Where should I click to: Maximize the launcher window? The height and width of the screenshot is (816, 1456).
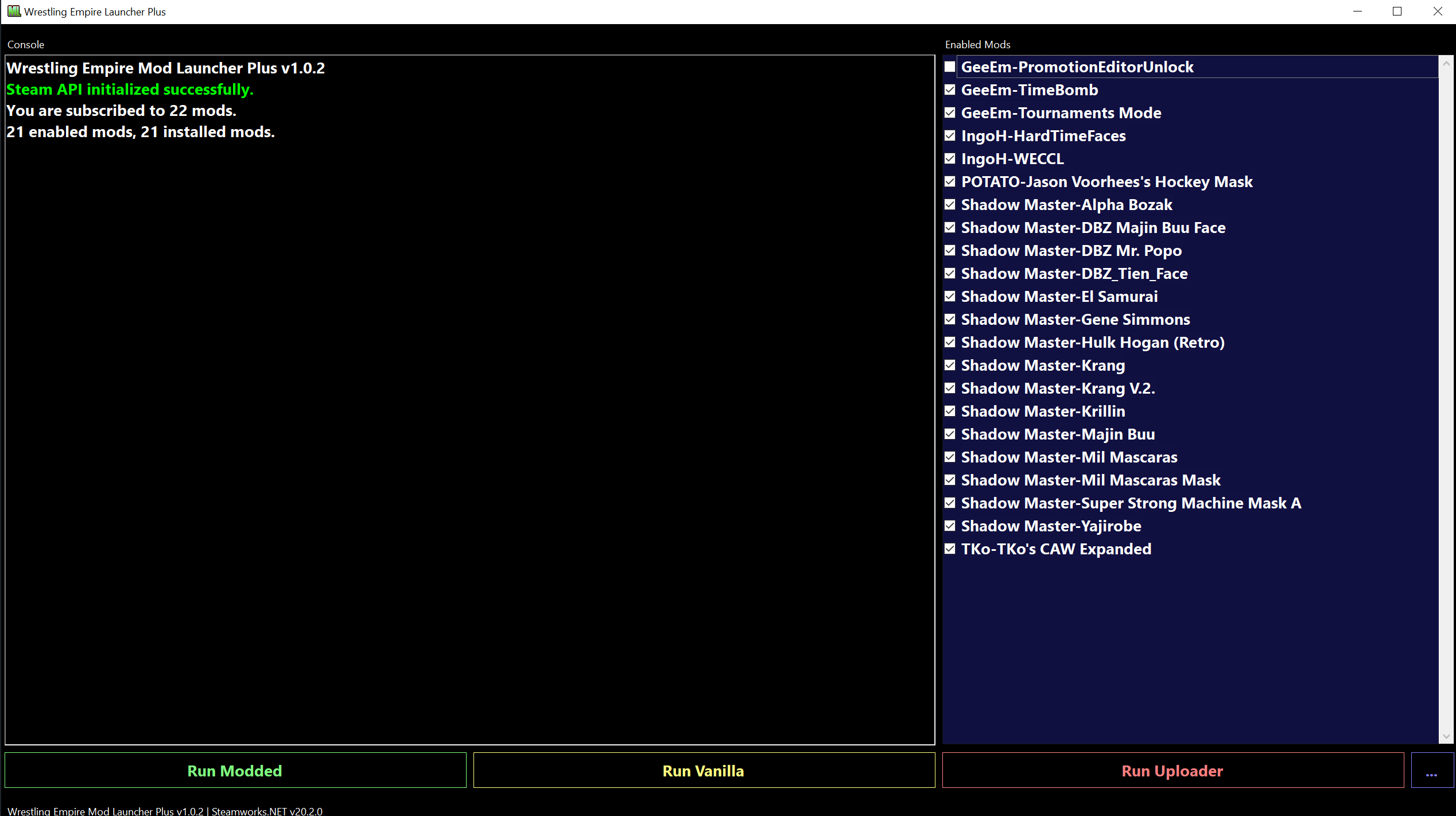1397,11
